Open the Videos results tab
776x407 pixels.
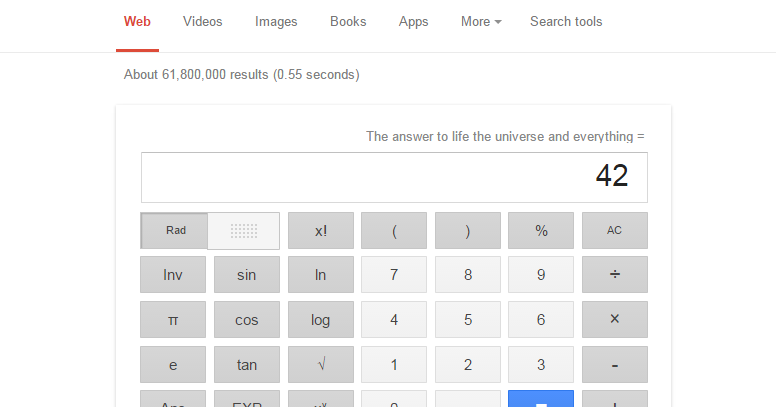click(203, 22)
